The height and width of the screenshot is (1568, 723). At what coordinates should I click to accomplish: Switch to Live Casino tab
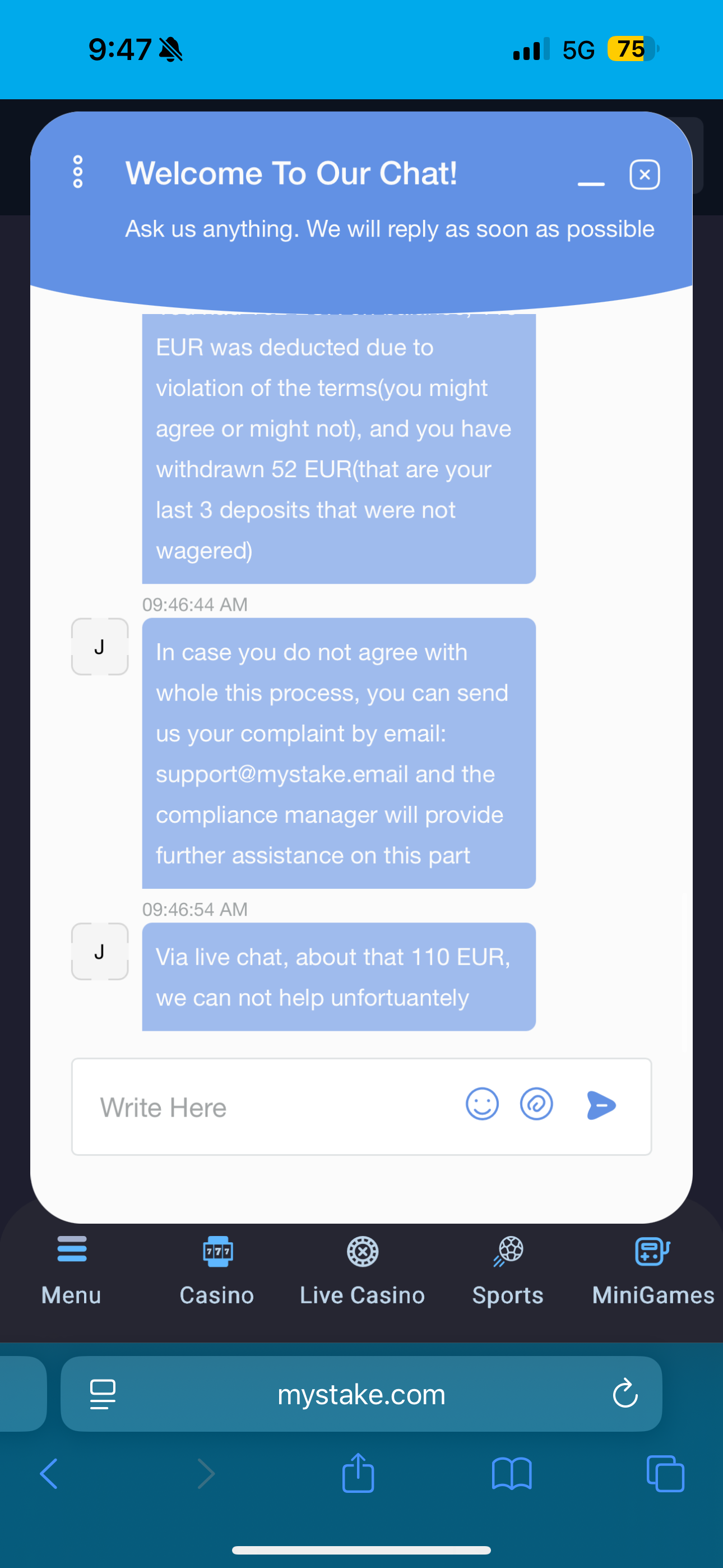(x=362, y=1270)
